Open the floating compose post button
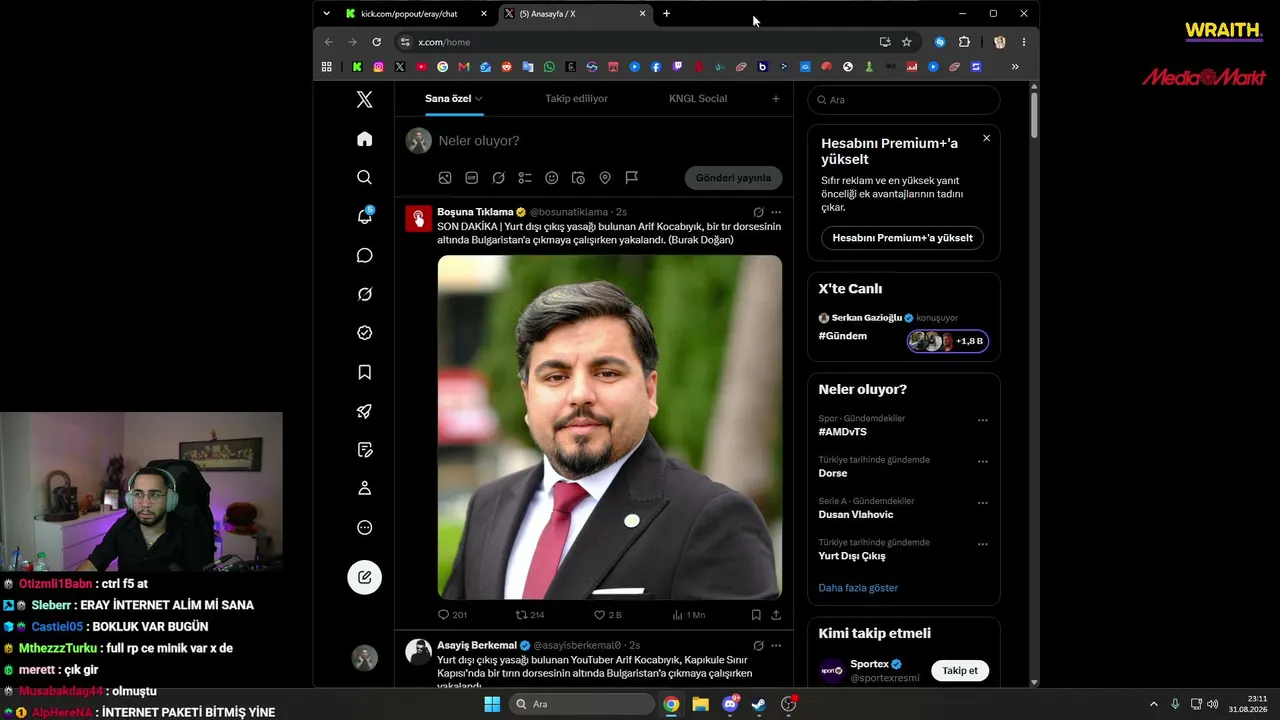 (x=364, y=577)
